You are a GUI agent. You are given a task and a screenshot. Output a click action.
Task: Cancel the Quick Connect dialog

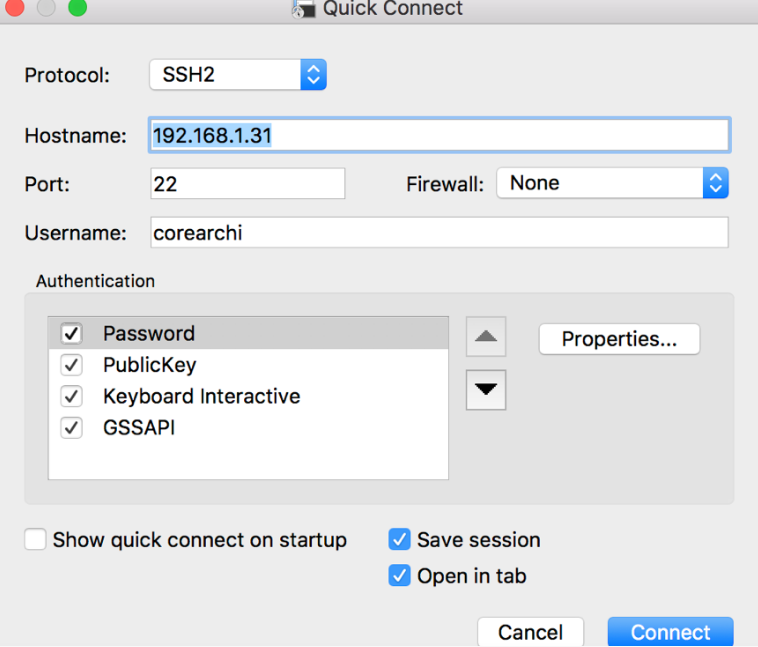[x=530, y=632]
